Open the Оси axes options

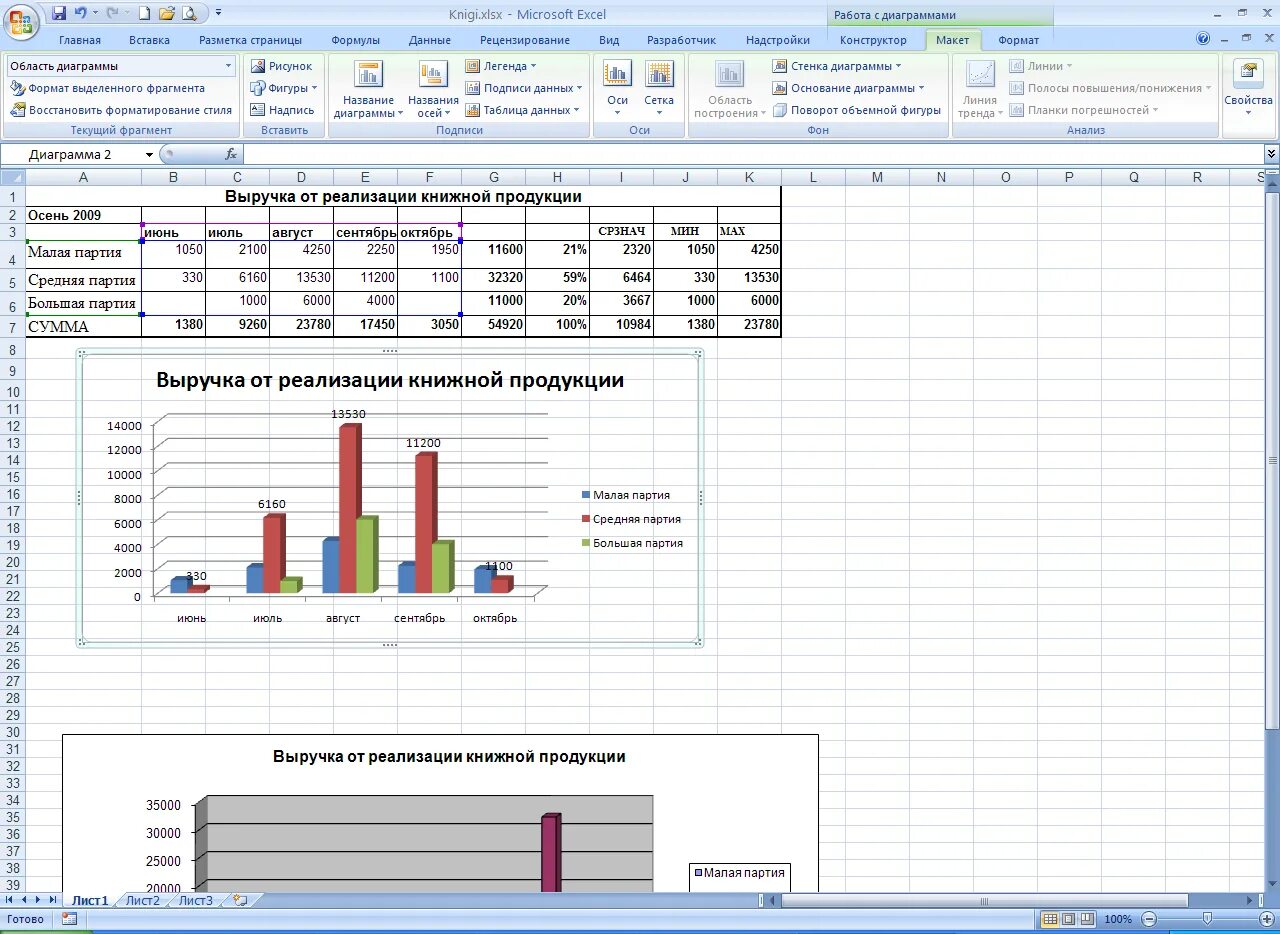click(617, 89)
